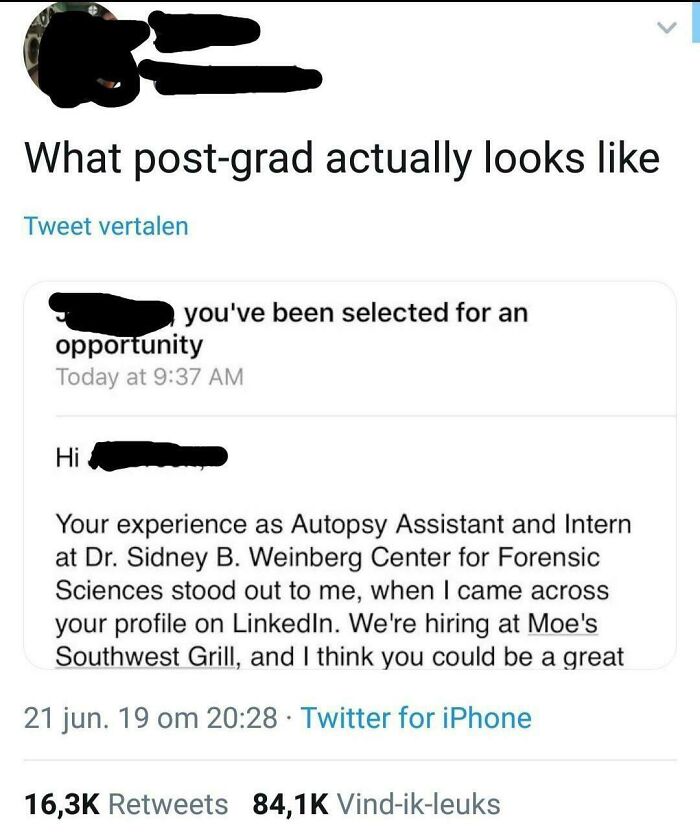The height and width of the screenshot is (840, 700).
Task: Click the Hi greeting in the email
Action: tap(66, 456)
